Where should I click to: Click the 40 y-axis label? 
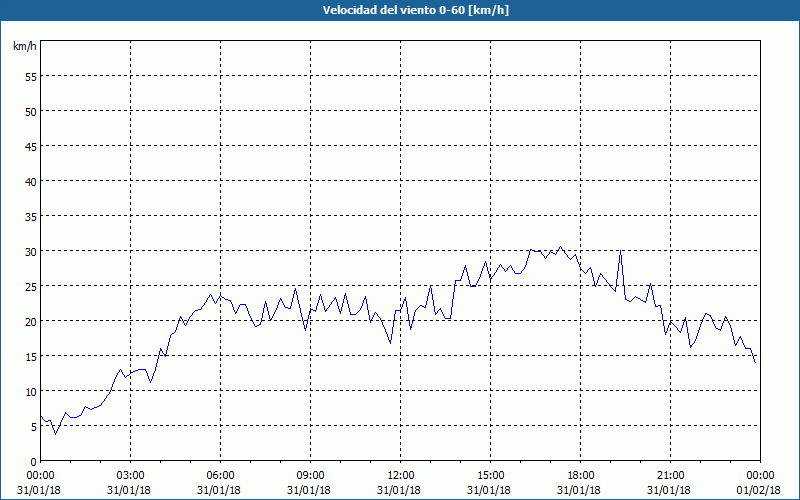point(31,181)
